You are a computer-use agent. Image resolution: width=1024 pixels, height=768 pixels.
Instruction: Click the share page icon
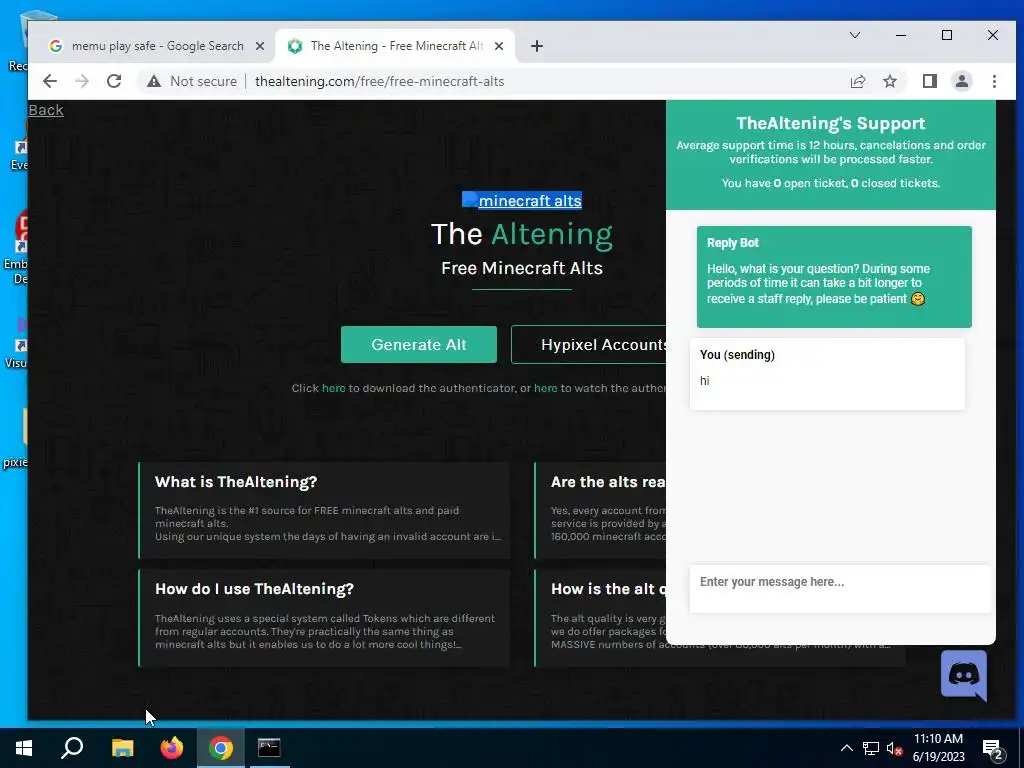tap(857, 81)
